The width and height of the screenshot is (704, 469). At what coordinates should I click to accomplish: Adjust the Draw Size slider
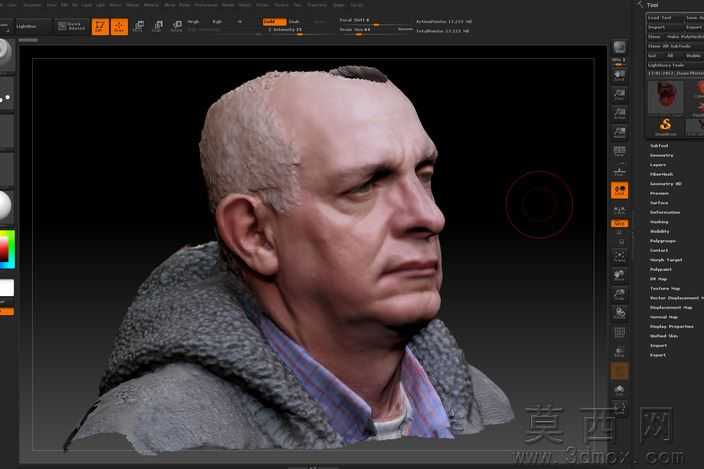click(x=368, y=31)
